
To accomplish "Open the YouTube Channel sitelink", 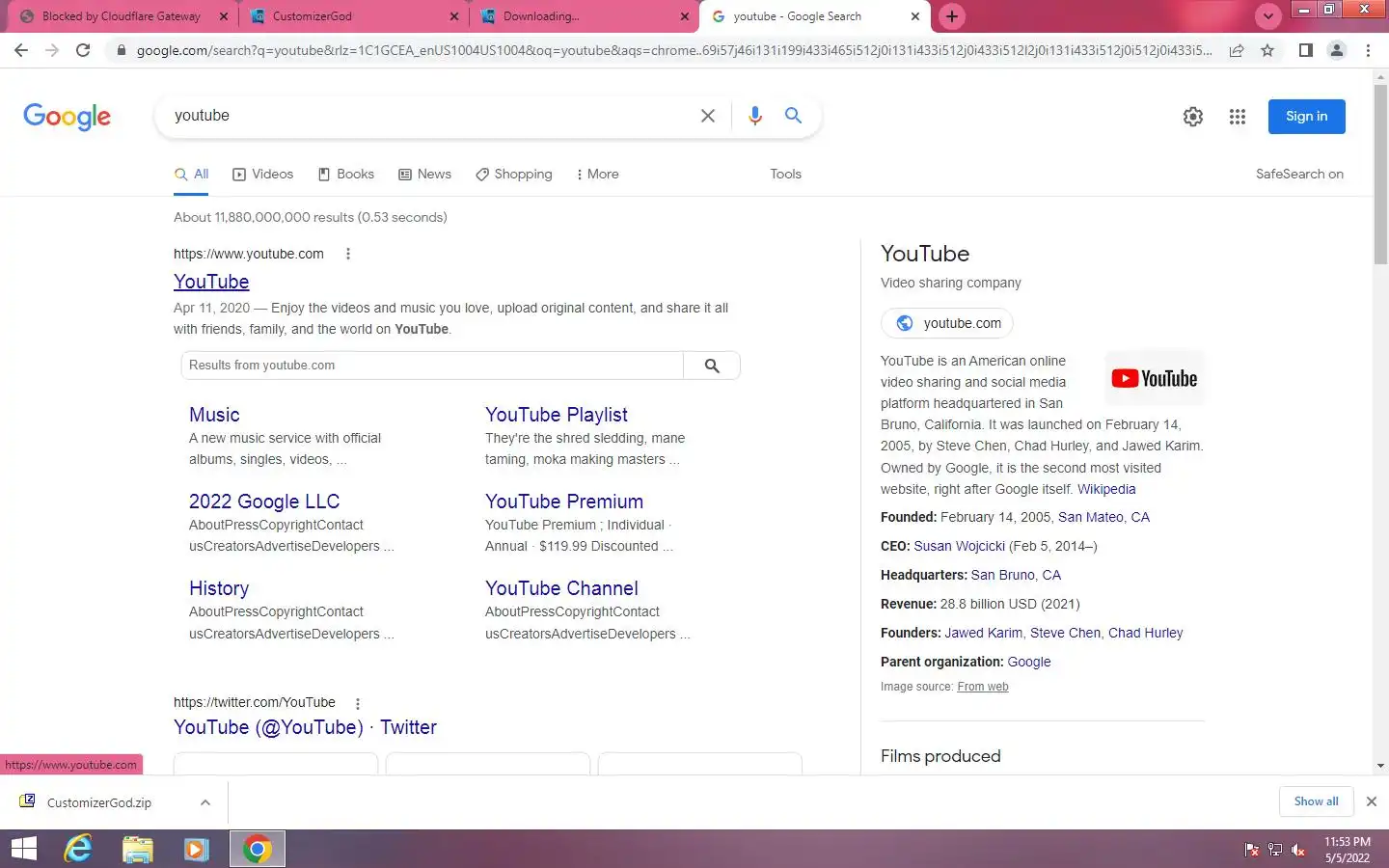I will pos(561,588).
